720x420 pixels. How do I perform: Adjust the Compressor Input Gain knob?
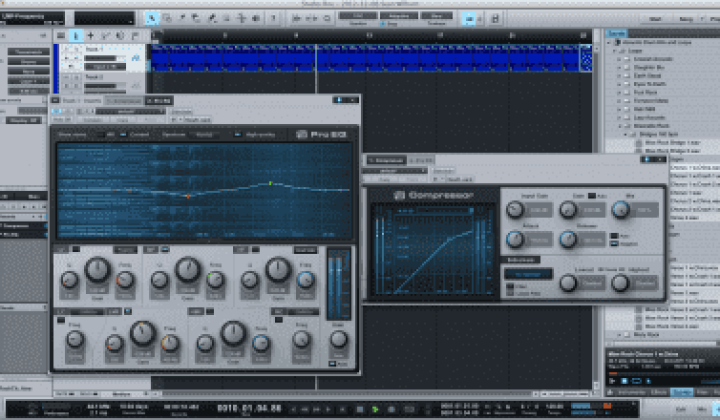point(515,210)
